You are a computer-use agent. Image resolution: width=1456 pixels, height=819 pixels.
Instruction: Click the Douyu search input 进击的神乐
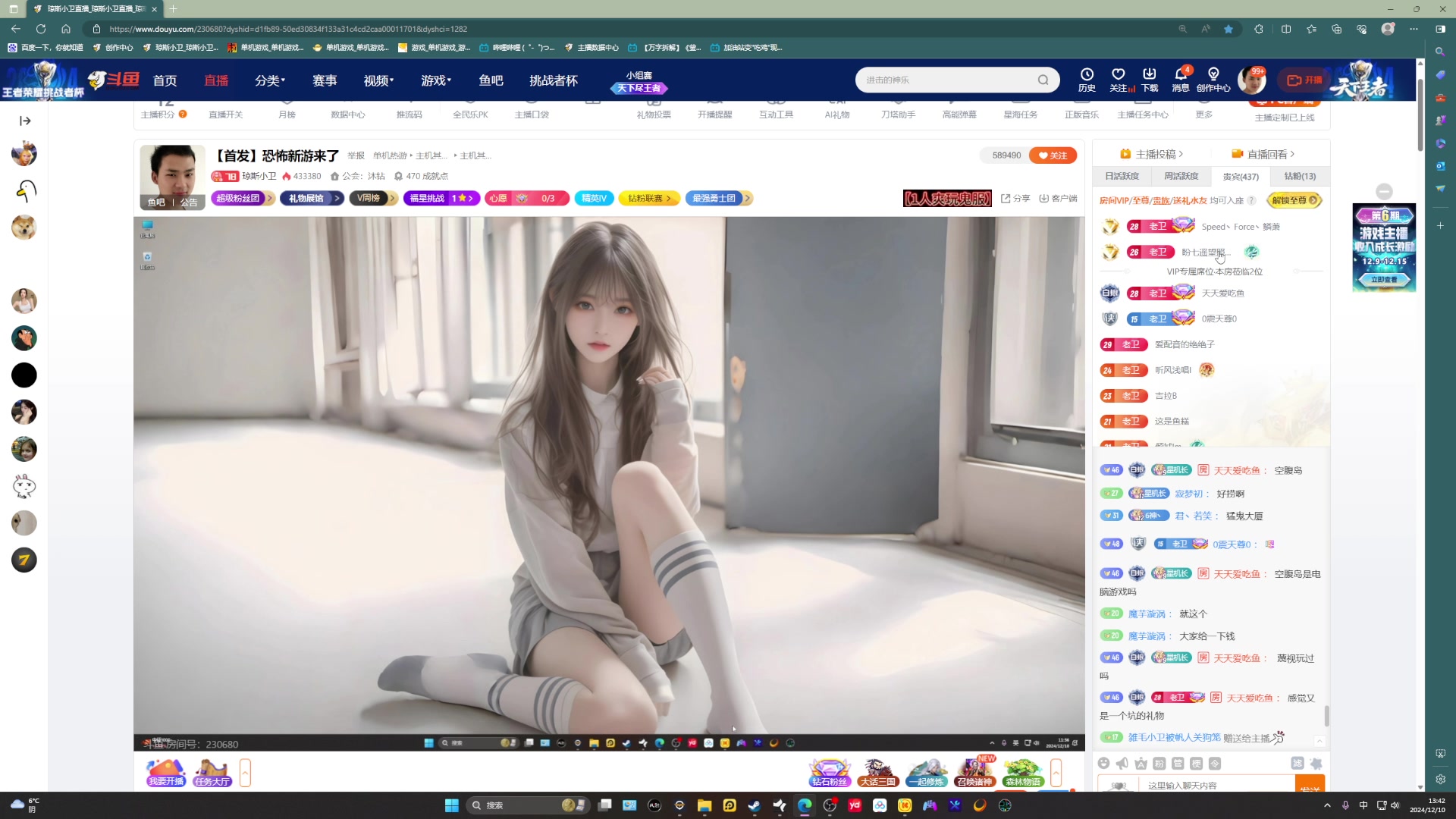[948, 80]
